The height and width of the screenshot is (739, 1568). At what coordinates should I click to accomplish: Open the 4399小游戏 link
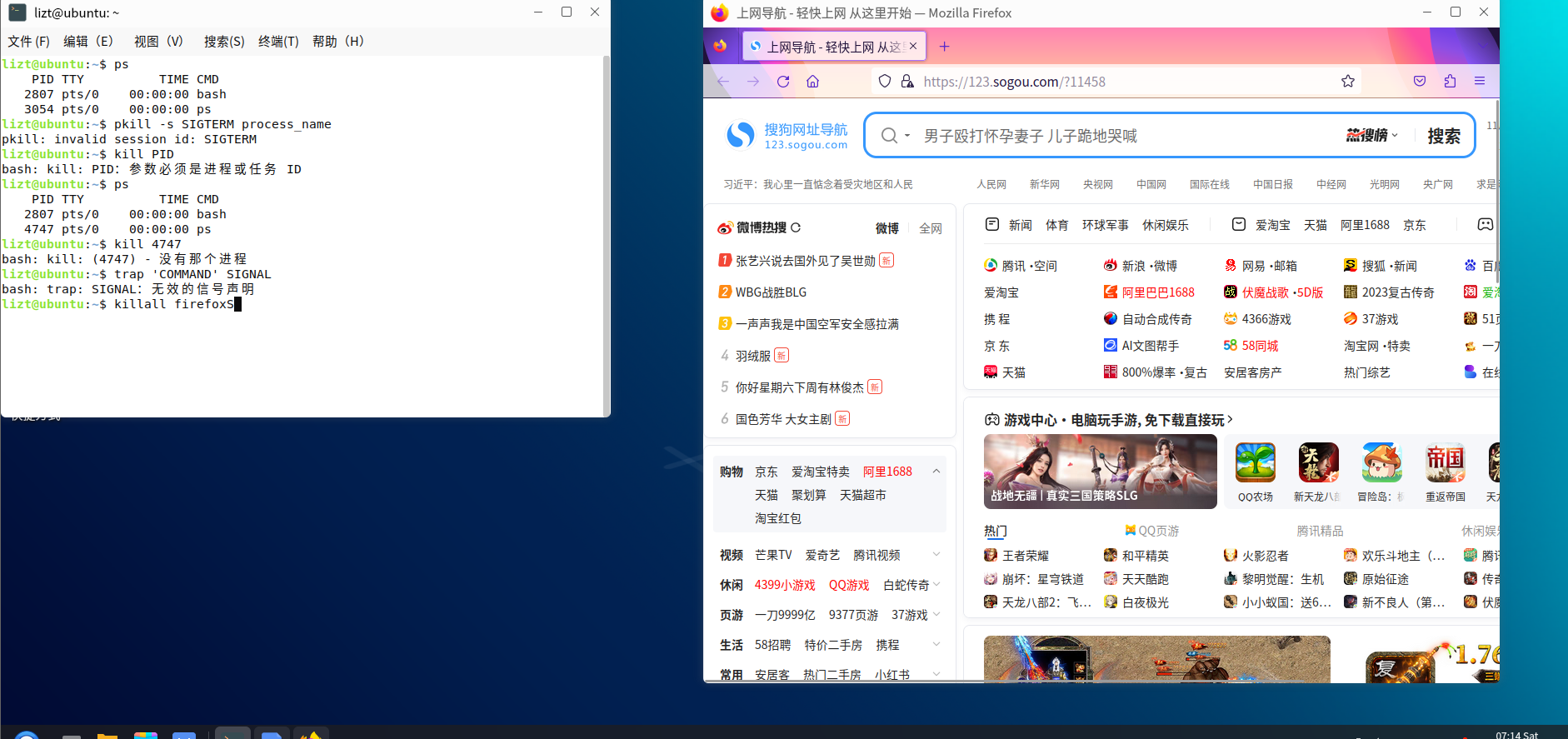785,585
